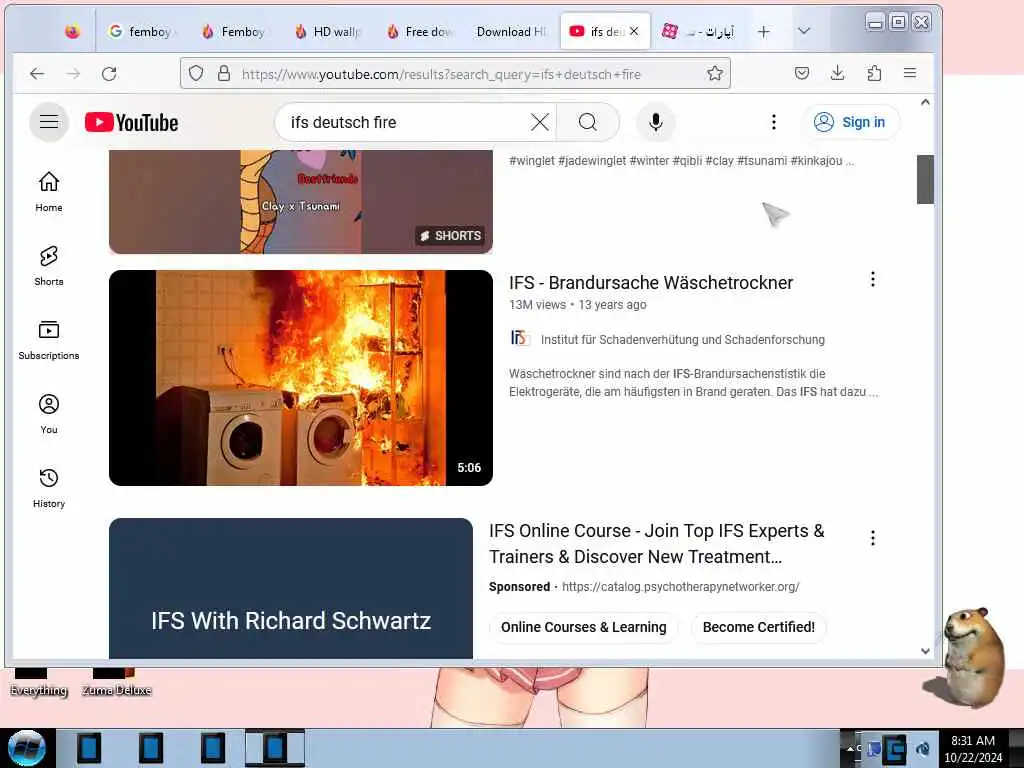Visit catalog.psychotherapynetworker.org link
The height and width of the screenshot is (768, 1024).
pyautogui.click(x=680, y=586)
